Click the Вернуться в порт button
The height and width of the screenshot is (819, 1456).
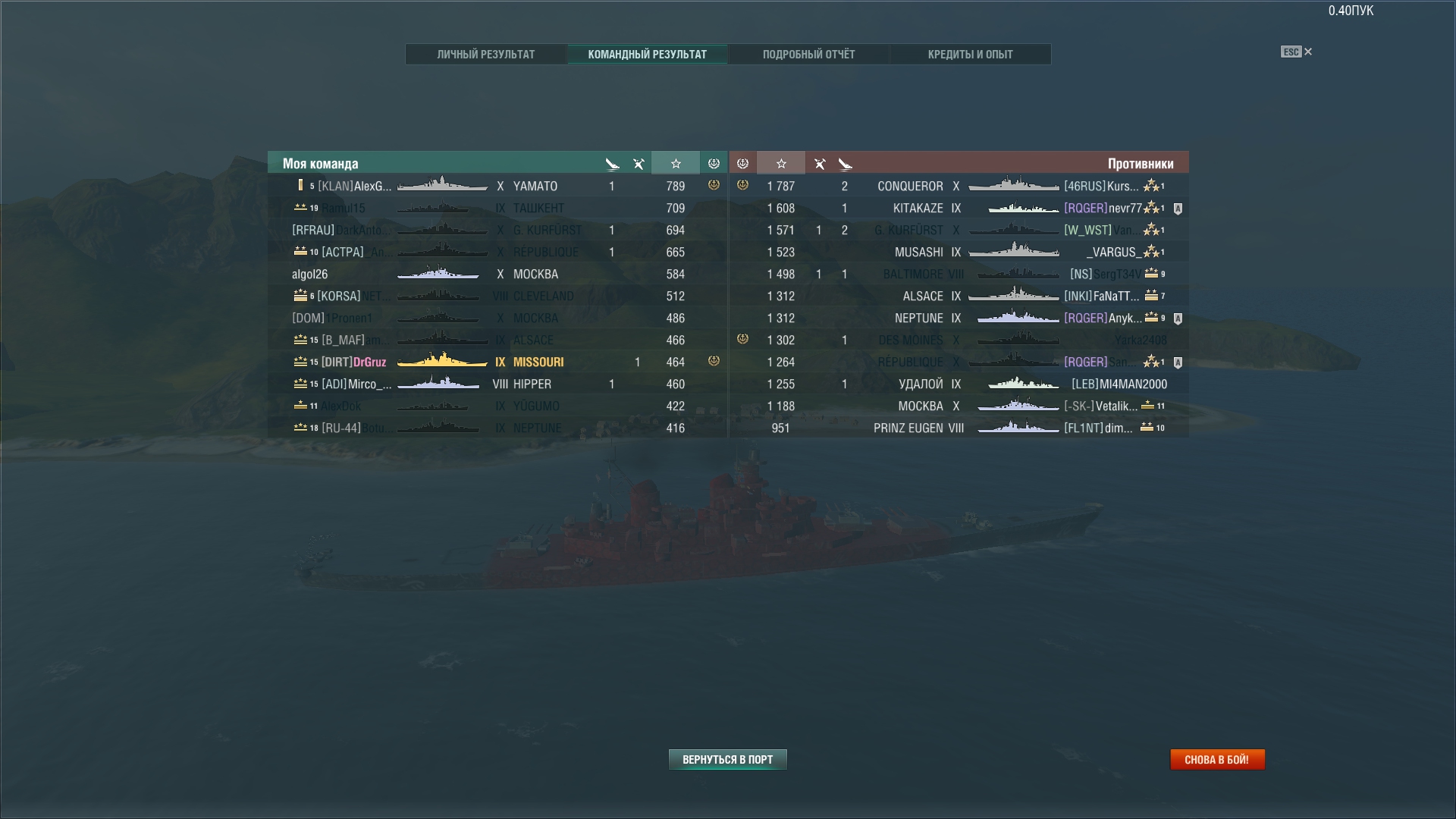727,759
